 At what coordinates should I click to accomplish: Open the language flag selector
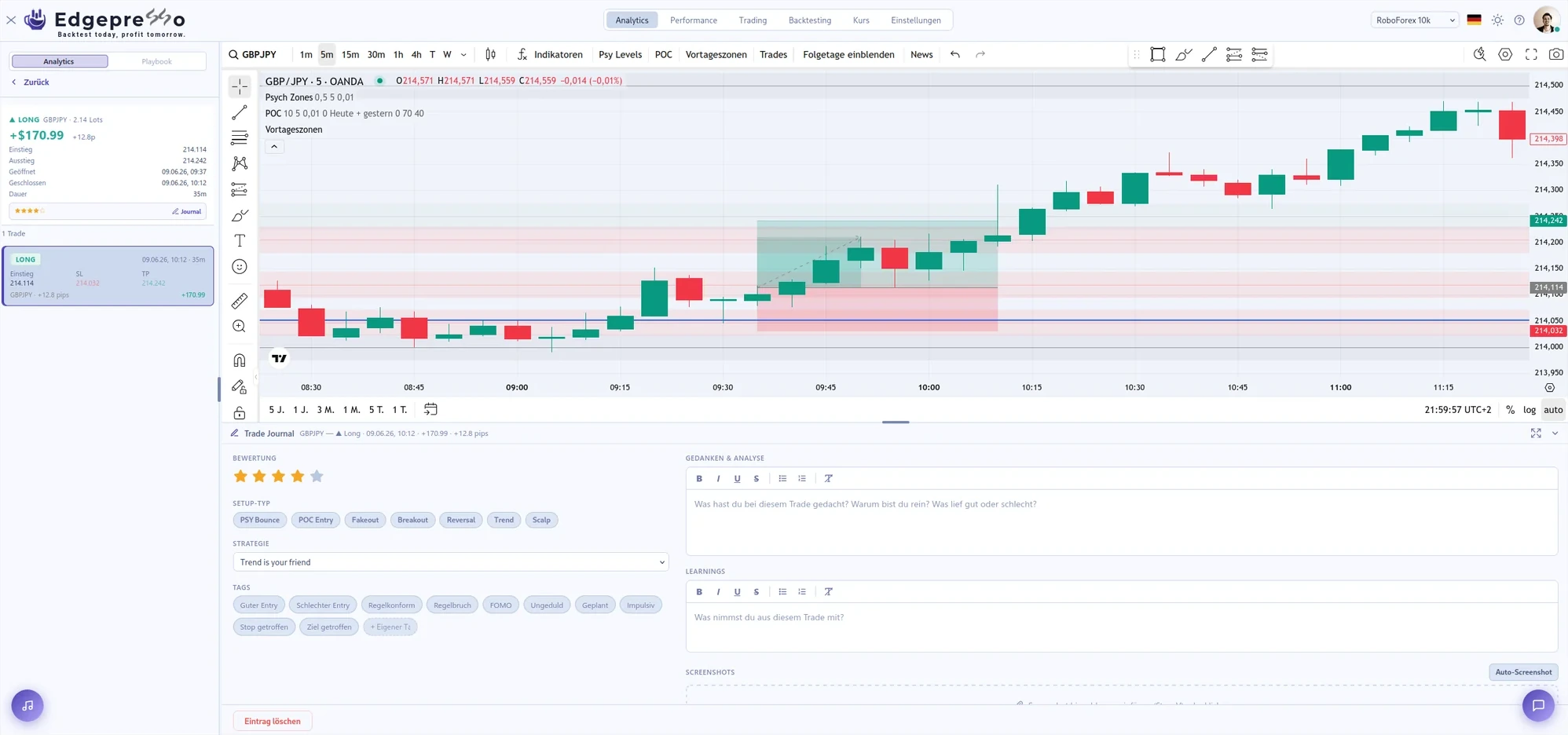(x=1475, y=20)
